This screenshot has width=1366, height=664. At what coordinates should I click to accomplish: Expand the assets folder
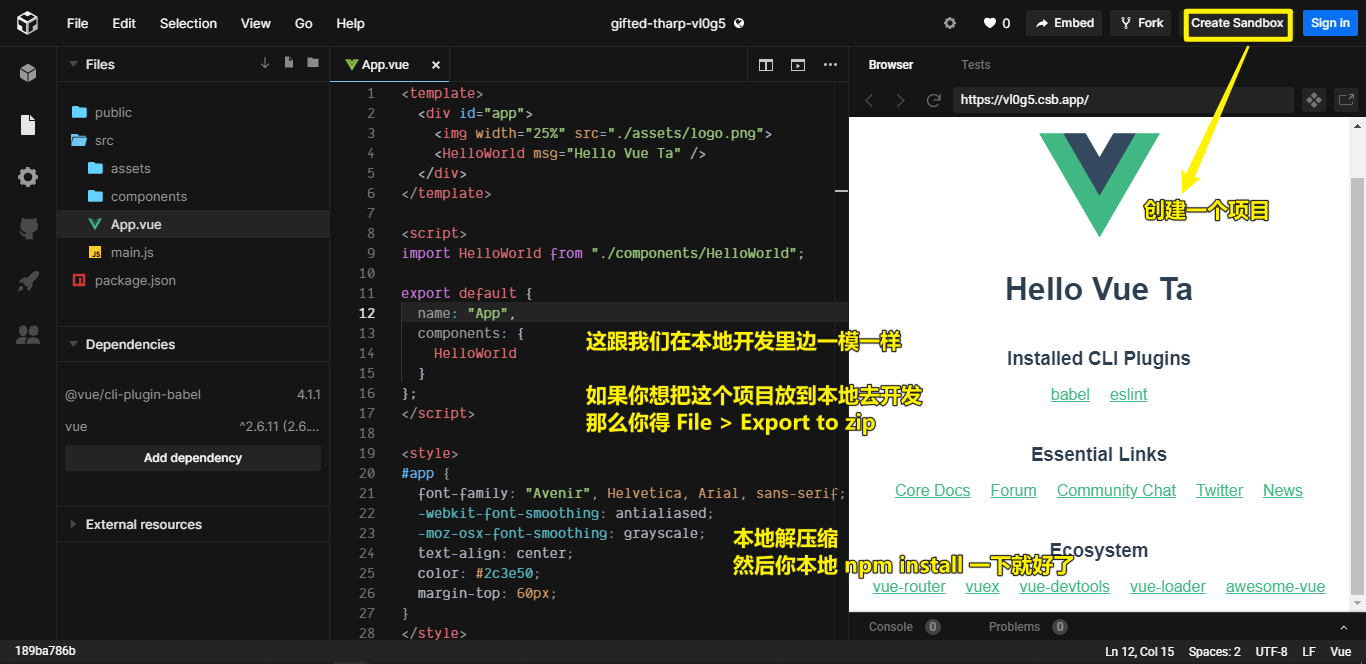click(193, 168)
